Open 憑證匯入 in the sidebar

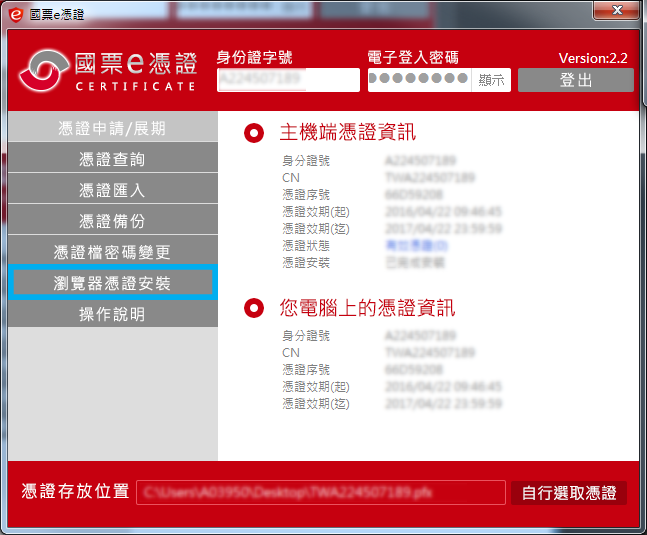113,189
